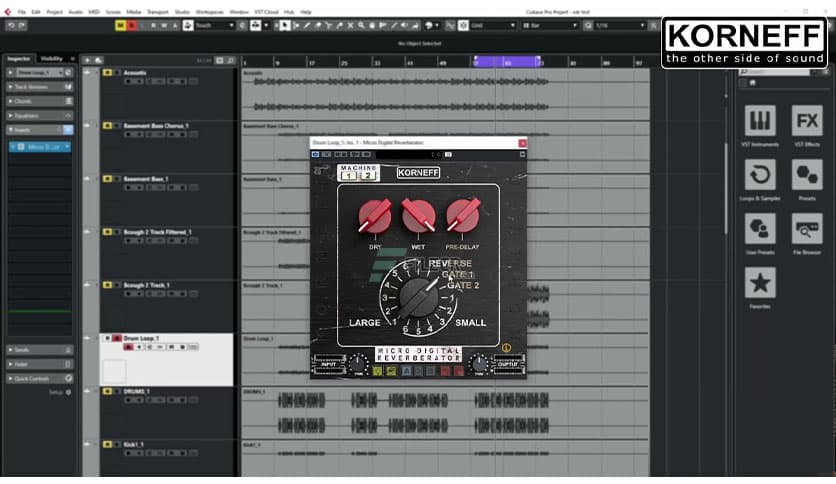Click the red PRE-DELAY knob

(463, 215)
